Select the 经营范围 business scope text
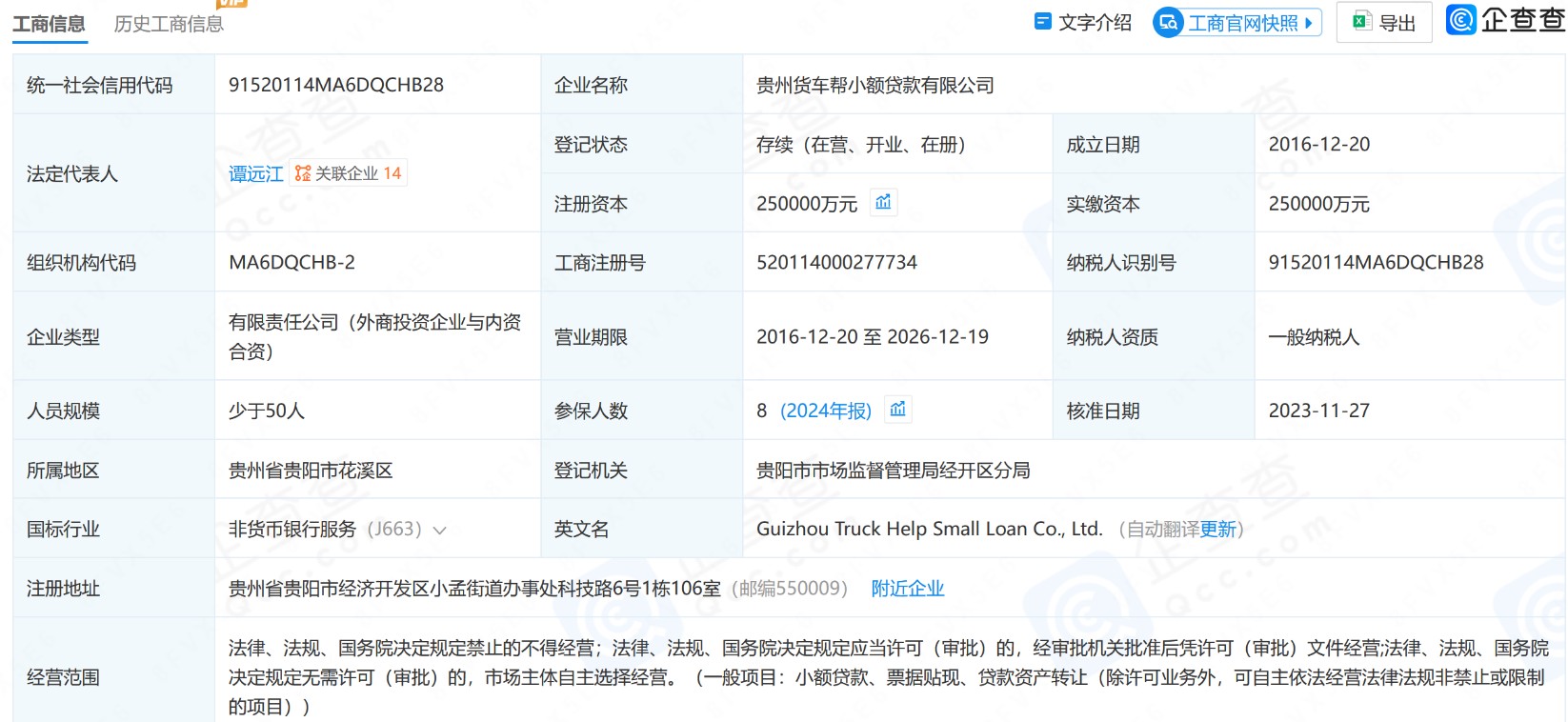This screenshot has width=1568, height=722. [888, 677]
